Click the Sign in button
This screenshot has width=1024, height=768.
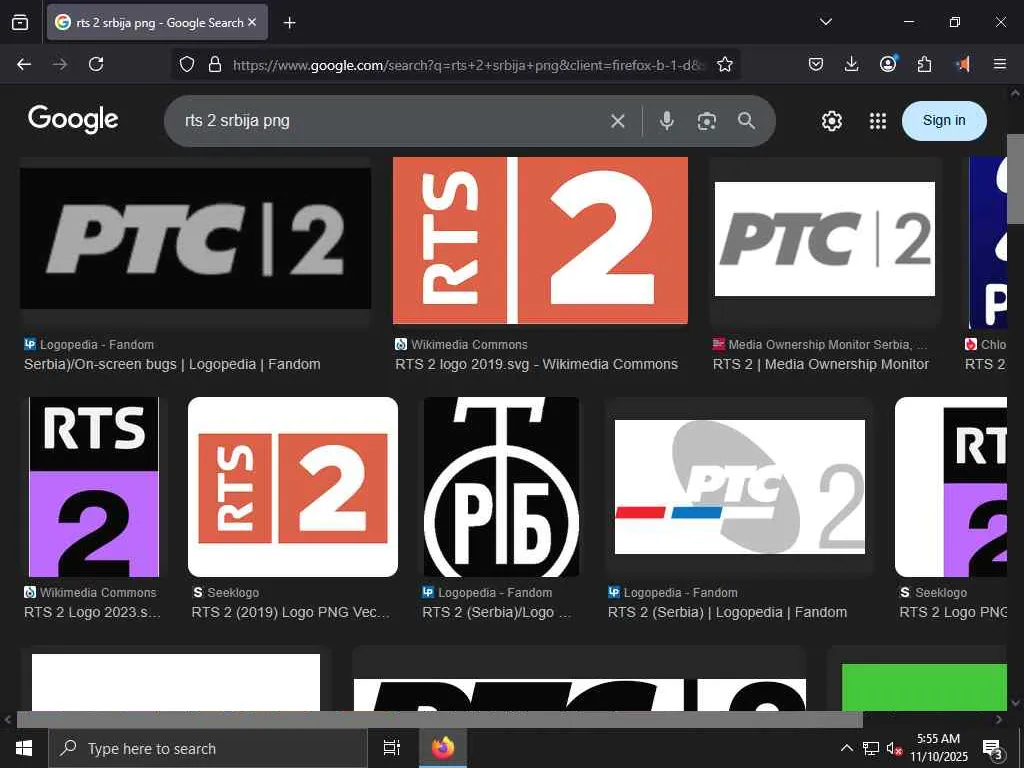pyautogui.click(x=944, y=120)
